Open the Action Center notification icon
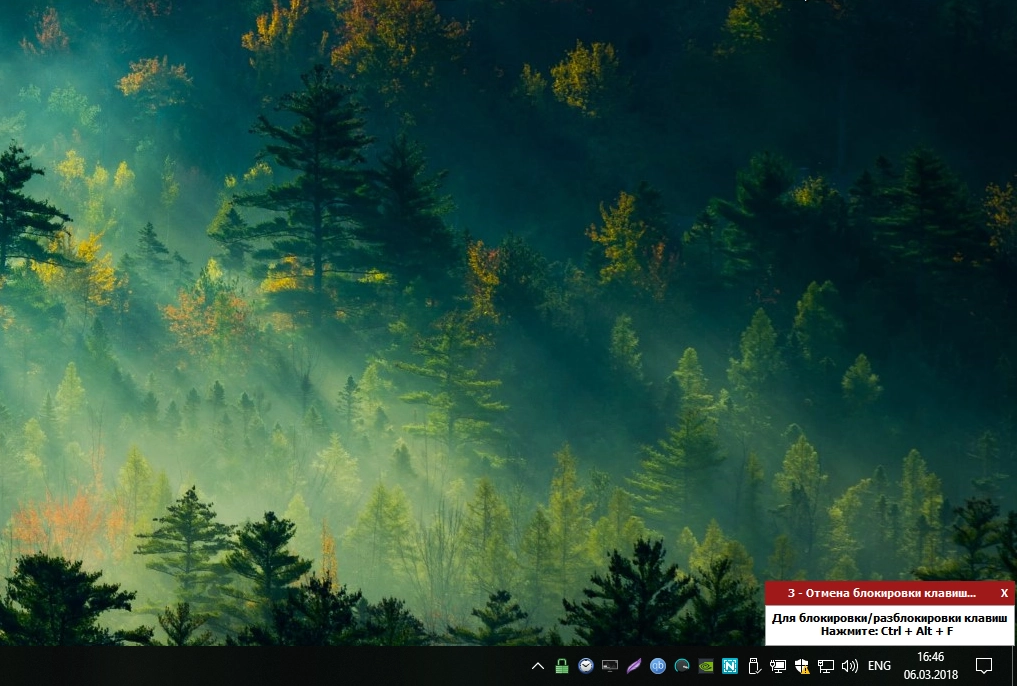The width and height of the screenshot is (1017, 686). click(984, 666)
